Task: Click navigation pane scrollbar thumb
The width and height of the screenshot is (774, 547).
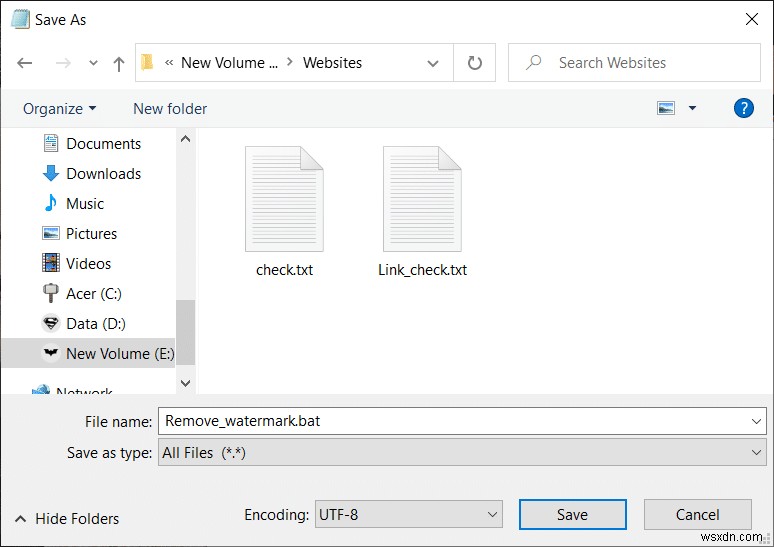Action: coord(186,332)
